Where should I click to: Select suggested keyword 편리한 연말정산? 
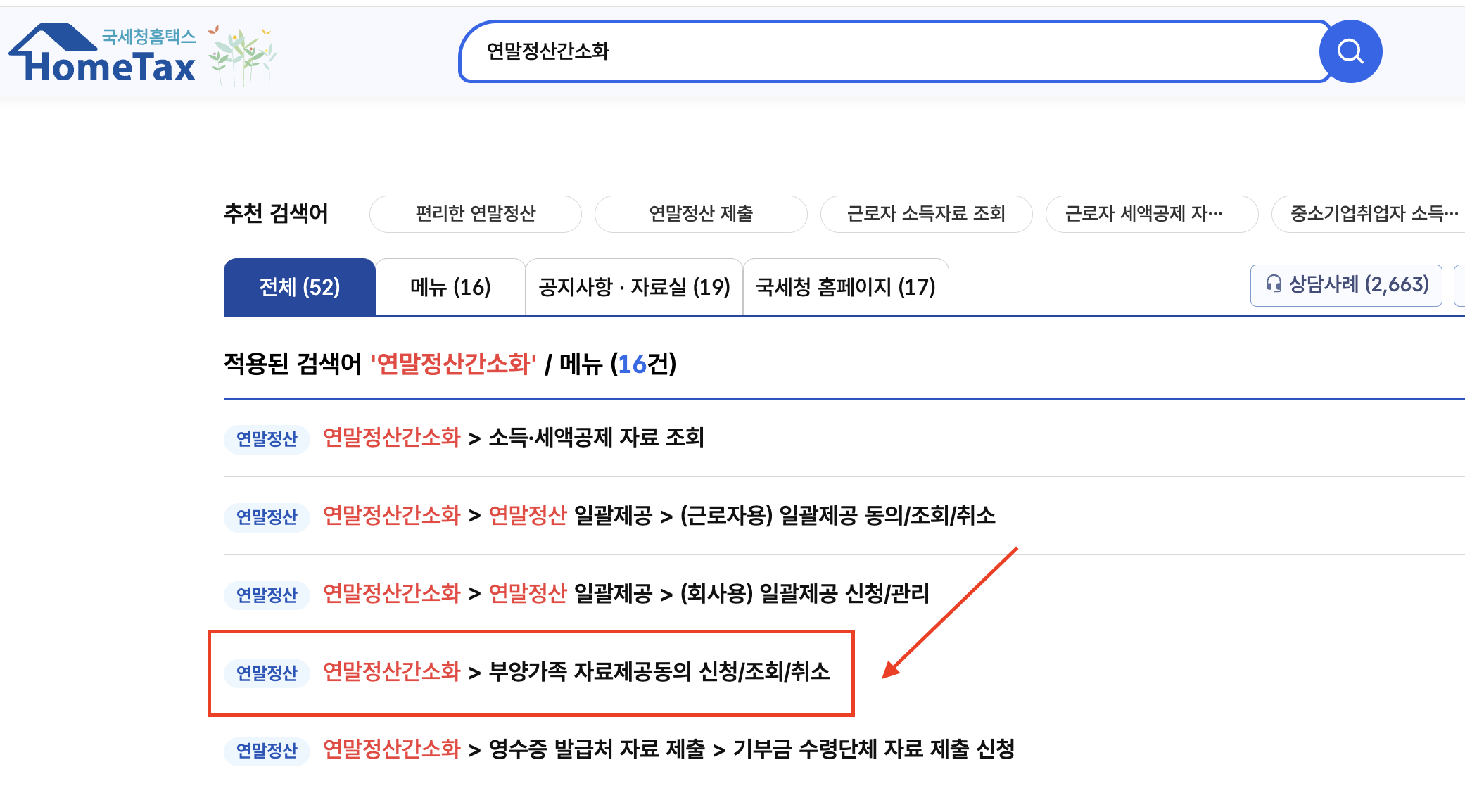[x=475, y=214]
